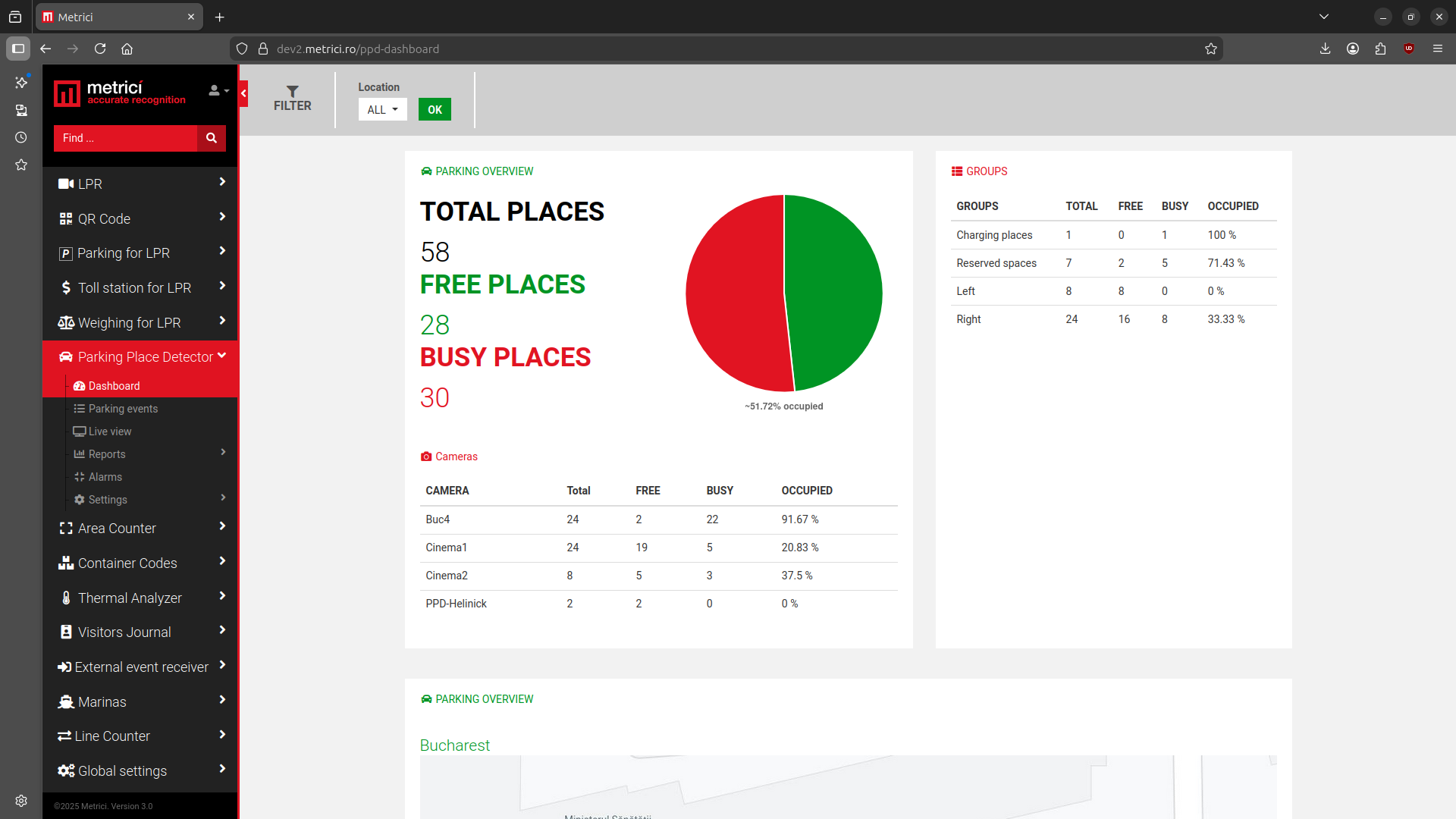This screenshot has height=819, width=1456.
Task: Open browser downloads icon
Action: click(x=1325, y=49)
